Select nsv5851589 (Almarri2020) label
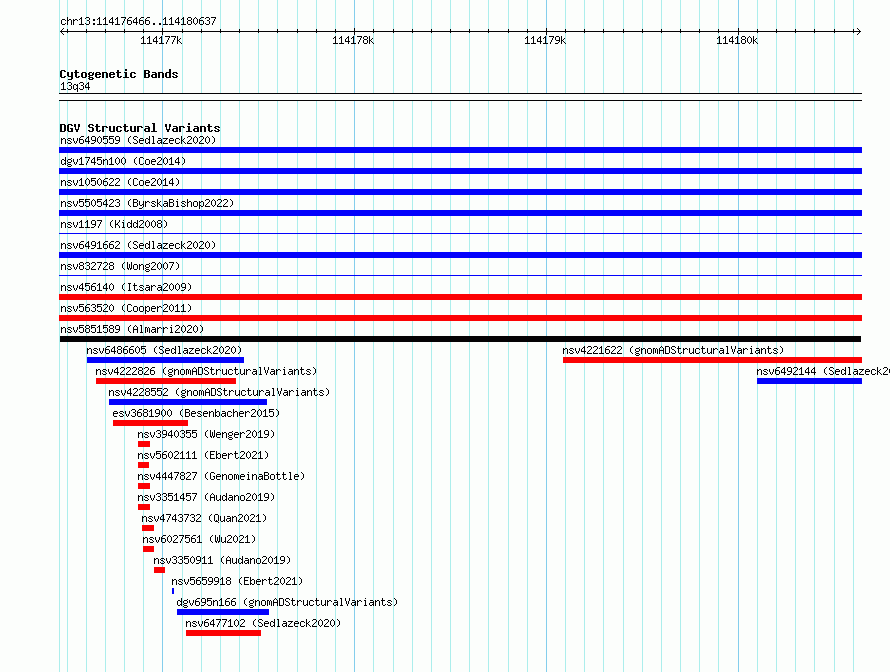Image resolution: width=890 pixels, height=672 pixels. pos(132,329)
